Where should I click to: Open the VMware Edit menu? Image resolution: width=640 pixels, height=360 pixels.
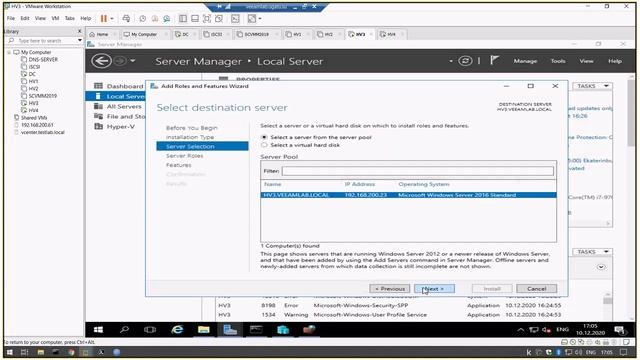coord(25,18)
